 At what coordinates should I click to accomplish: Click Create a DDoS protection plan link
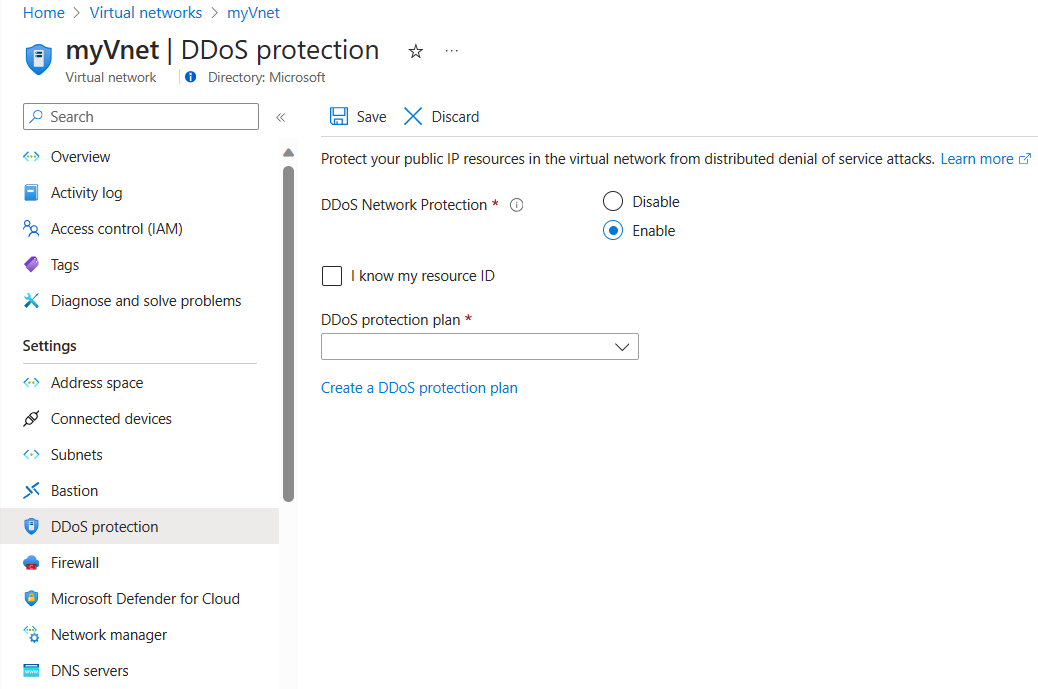tap(419, 388)
